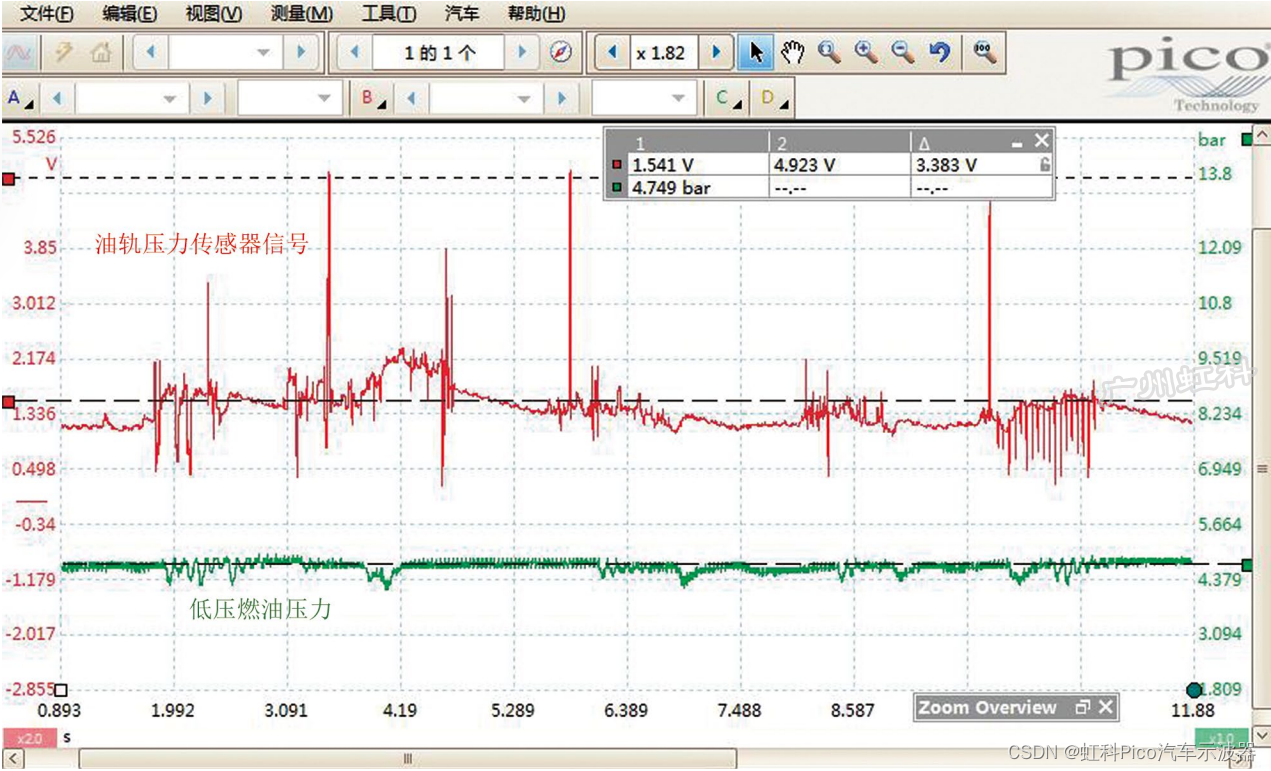Click the 3.383 V delta value
The width and height of the screenshot is (1271, 771).
[946, 166]
